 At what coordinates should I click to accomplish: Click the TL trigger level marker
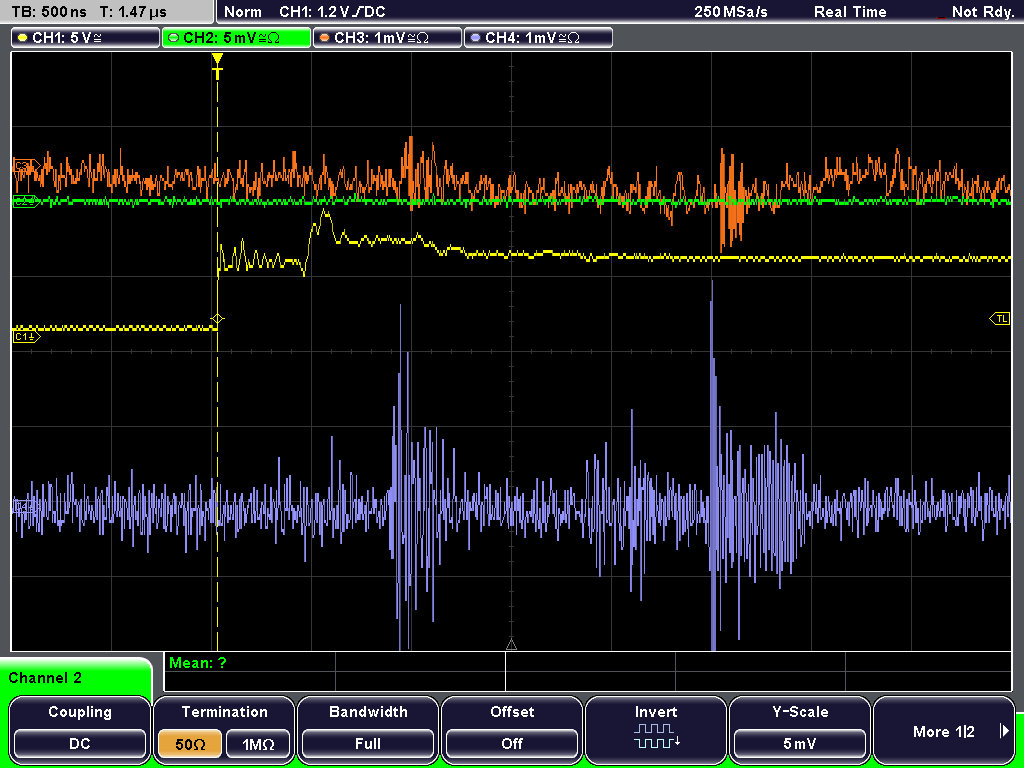point(1000,319)
